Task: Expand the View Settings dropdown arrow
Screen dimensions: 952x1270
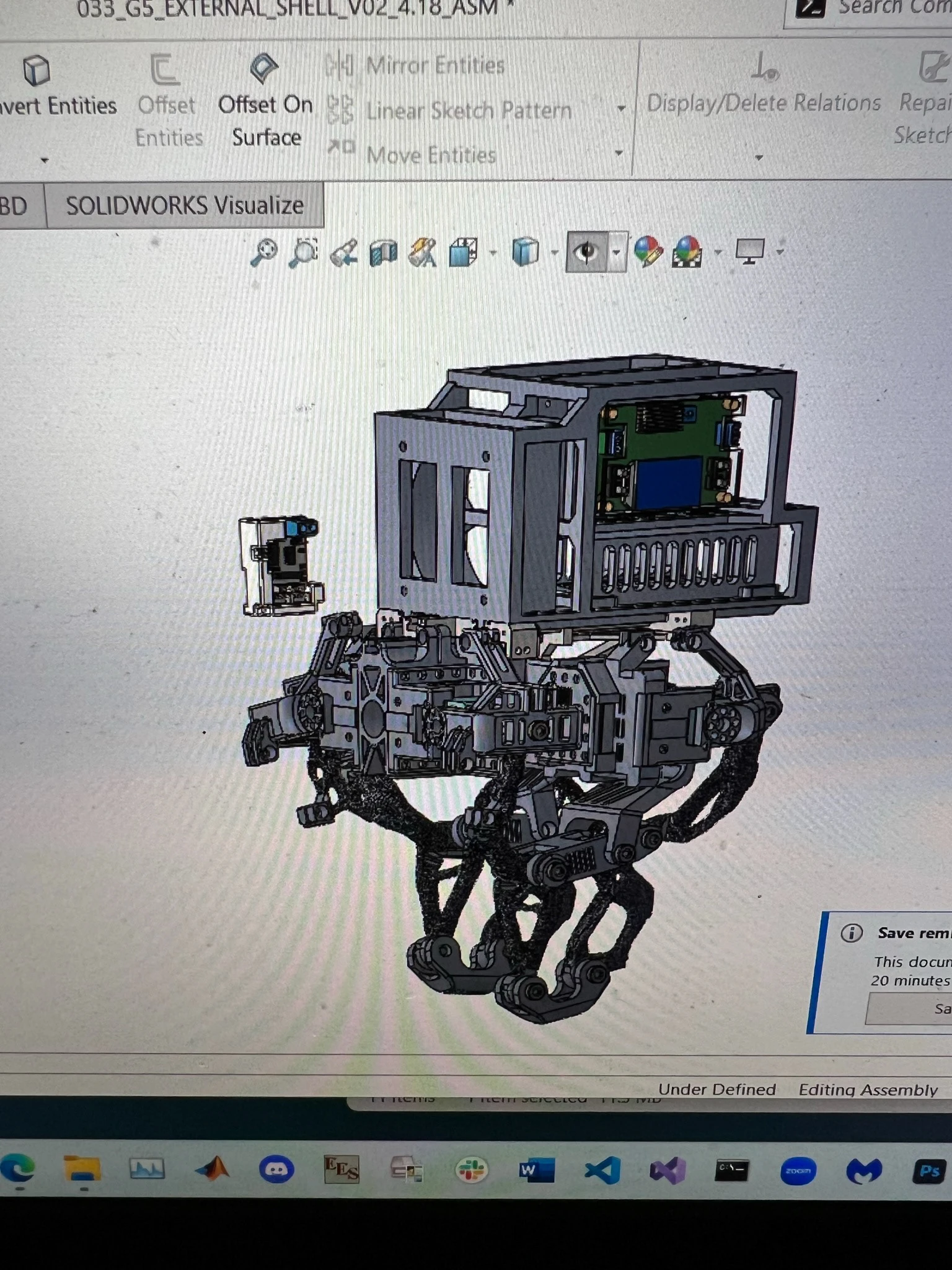Action: click(x=780, y=252)
